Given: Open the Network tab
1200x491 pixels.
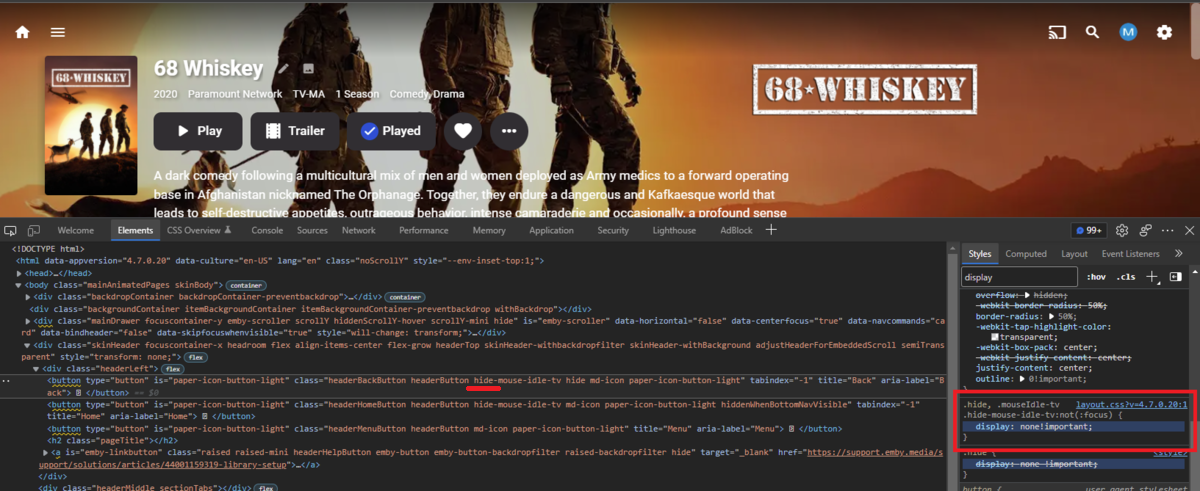Looking at the screenshot, I should 359,230.
